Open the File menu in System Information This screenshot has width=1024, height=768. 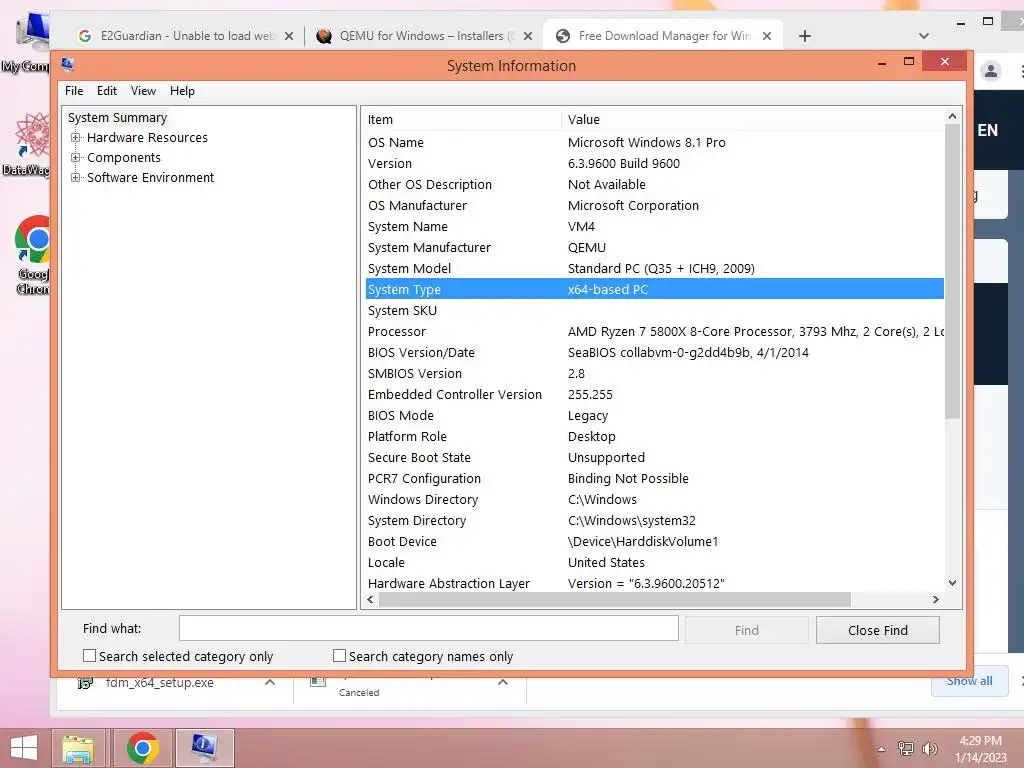pos(74,91)
